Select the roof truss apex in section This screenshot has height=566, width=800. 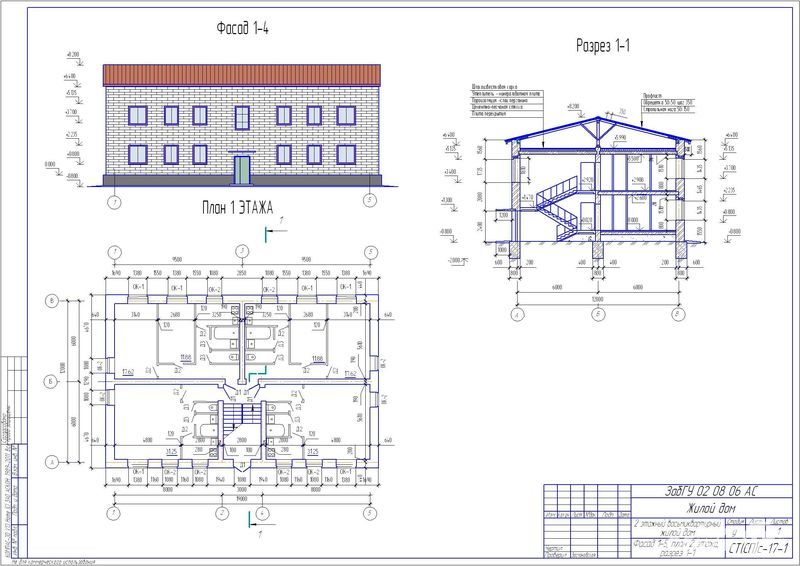tap(597, 114)
